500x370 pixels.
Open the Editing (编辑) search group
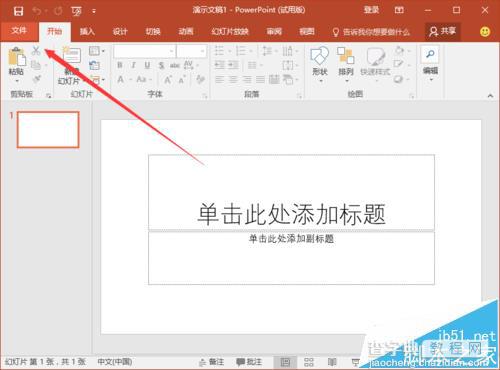pyautogui.click(x=430, y=63)
